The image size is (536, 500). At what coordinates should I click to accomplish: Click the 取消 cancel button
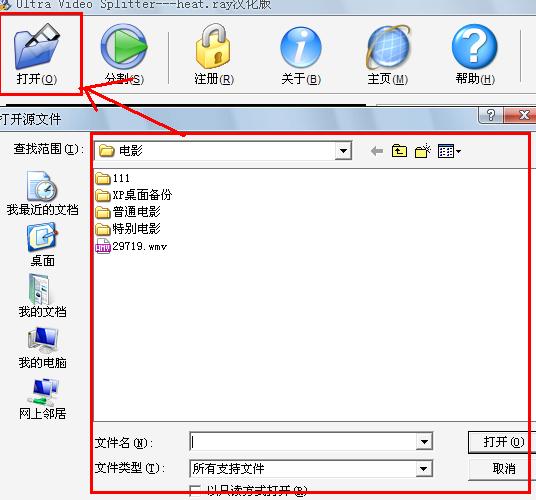pos(502,469)
